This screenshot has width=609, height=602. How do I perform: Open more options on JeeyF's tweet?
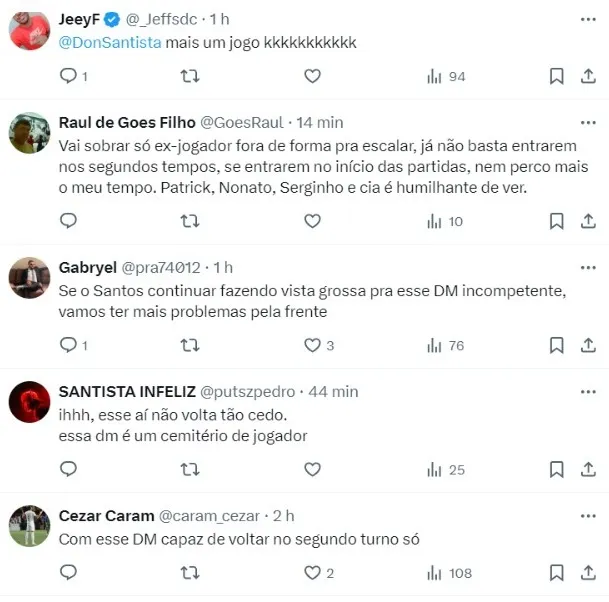pos(588,19)
